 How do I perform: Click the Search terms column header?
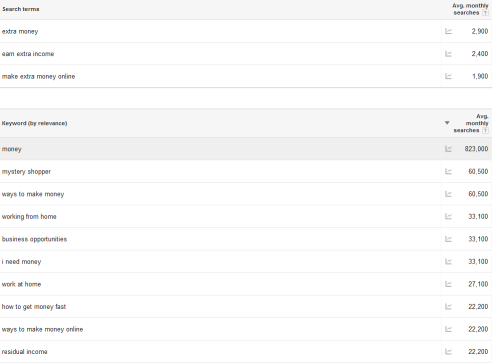click(21, 9)
